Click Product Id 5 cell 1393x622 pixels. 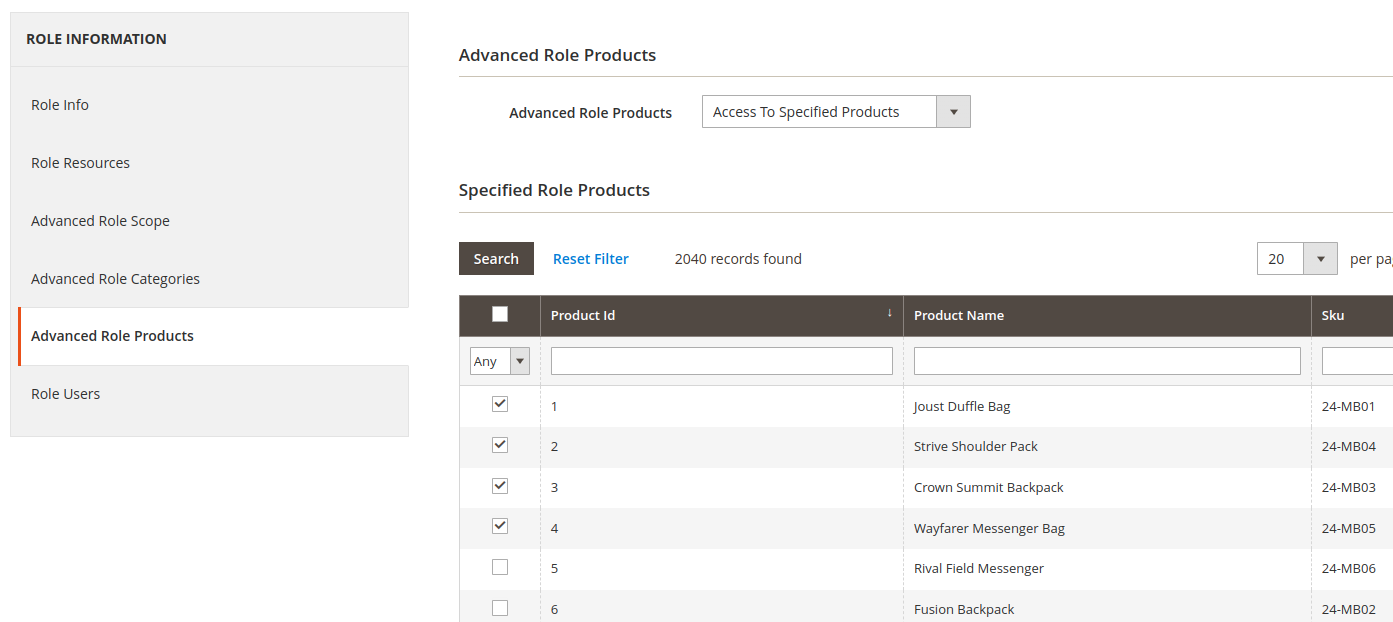(721, 568)
